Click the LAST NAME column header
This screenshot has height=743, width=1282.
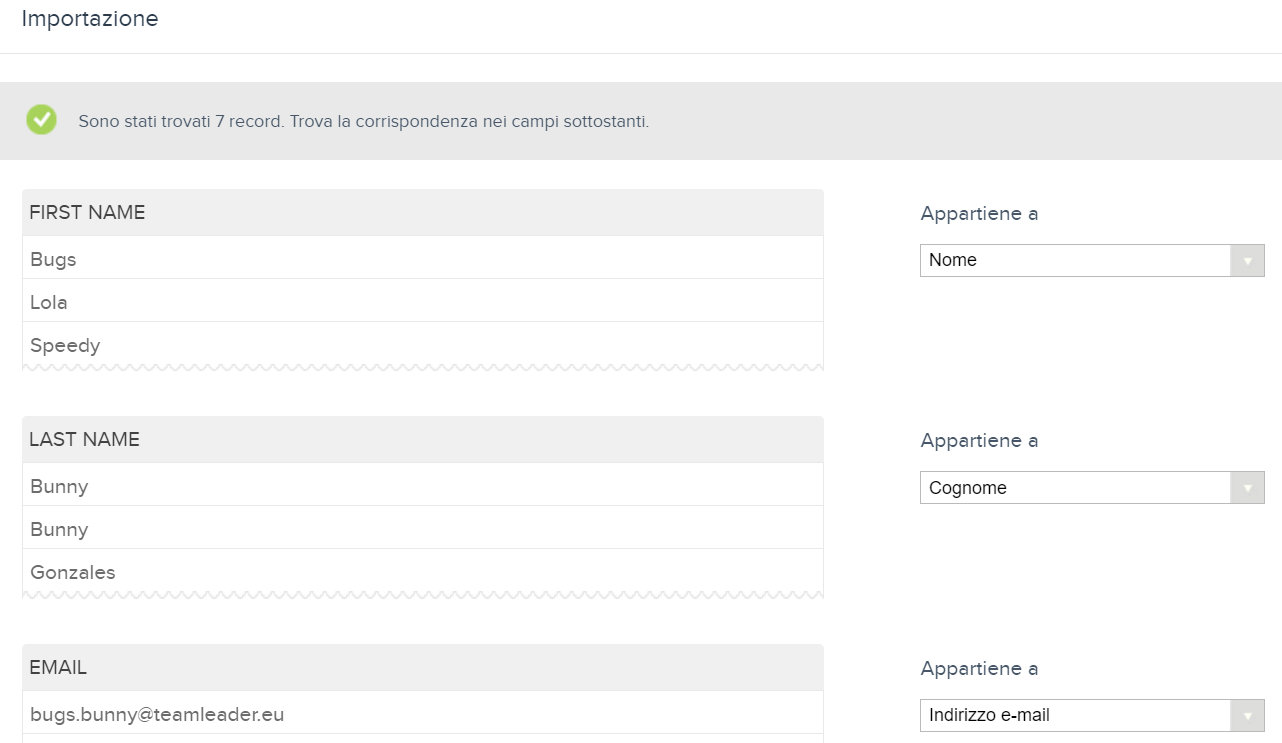point(84,439)
